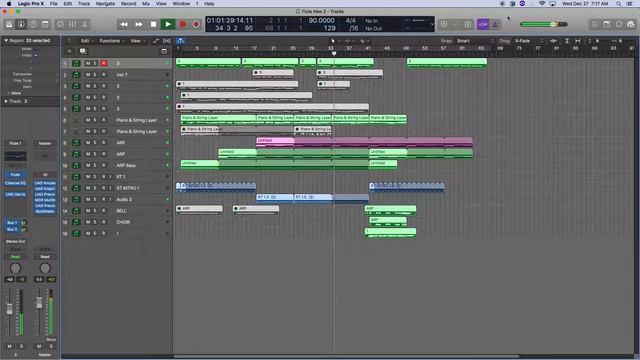Solo the CHOIR track
Viewport: 640px width, 360px height.
(x=95, y=222)
